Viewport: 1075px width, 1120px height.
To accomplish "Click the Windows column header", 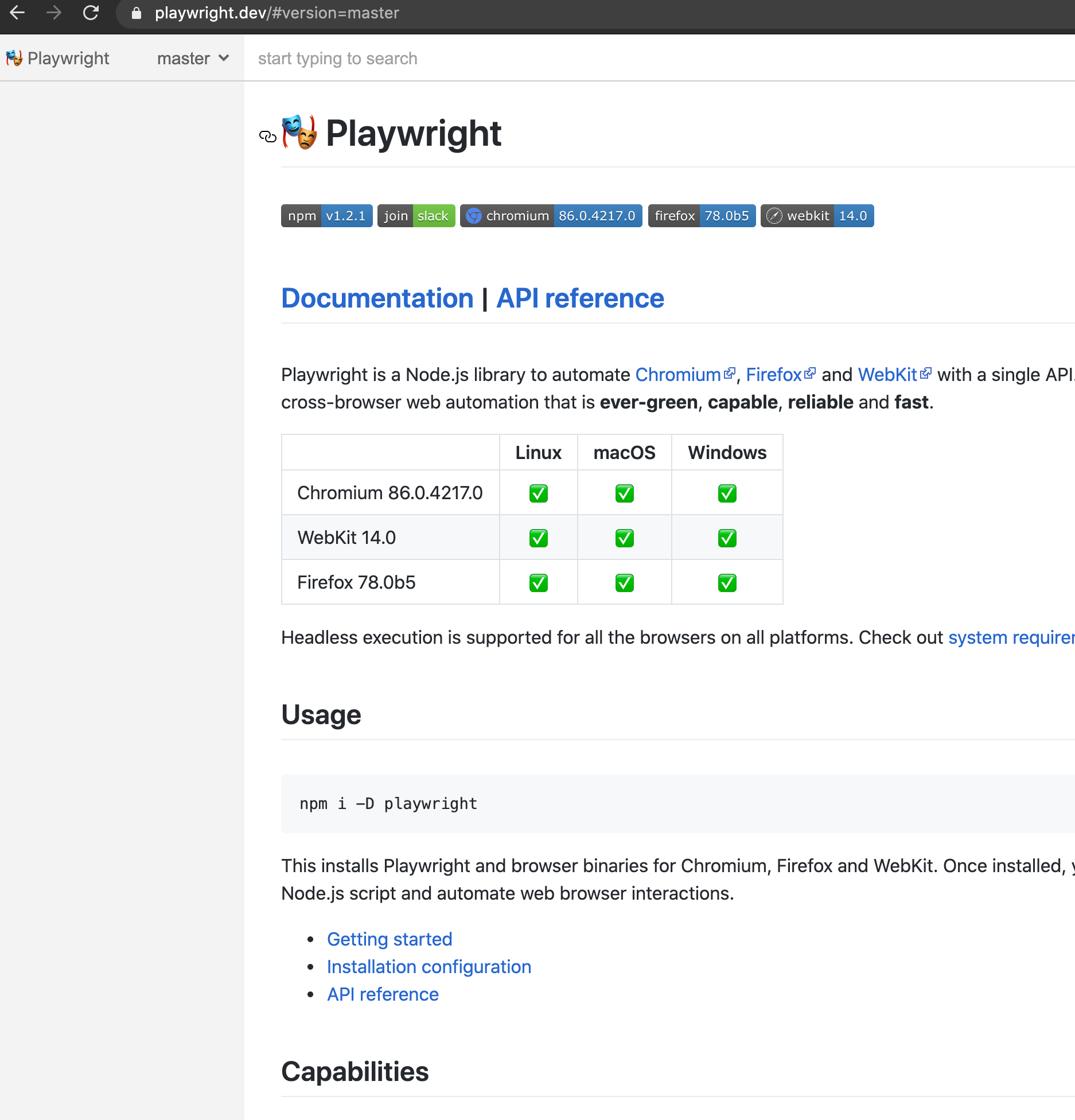I will point(727,452).
